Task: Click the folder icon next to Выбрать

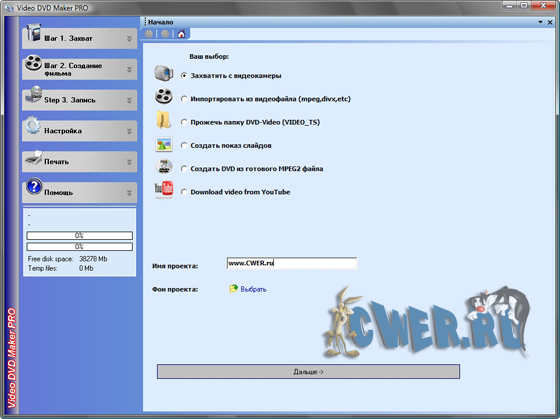Action: [233, 289]
